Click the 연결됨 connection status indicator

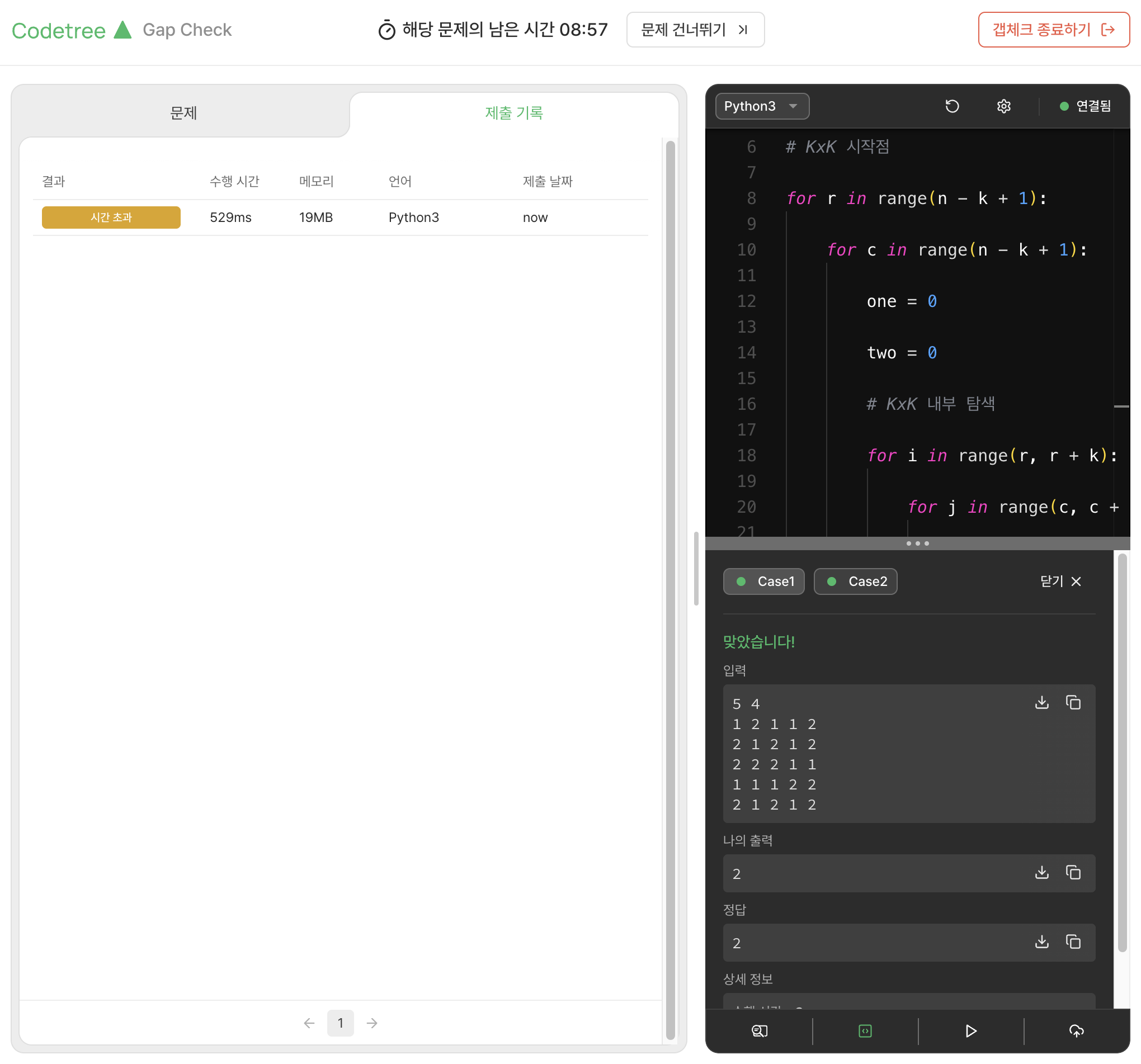[1085, 106]
